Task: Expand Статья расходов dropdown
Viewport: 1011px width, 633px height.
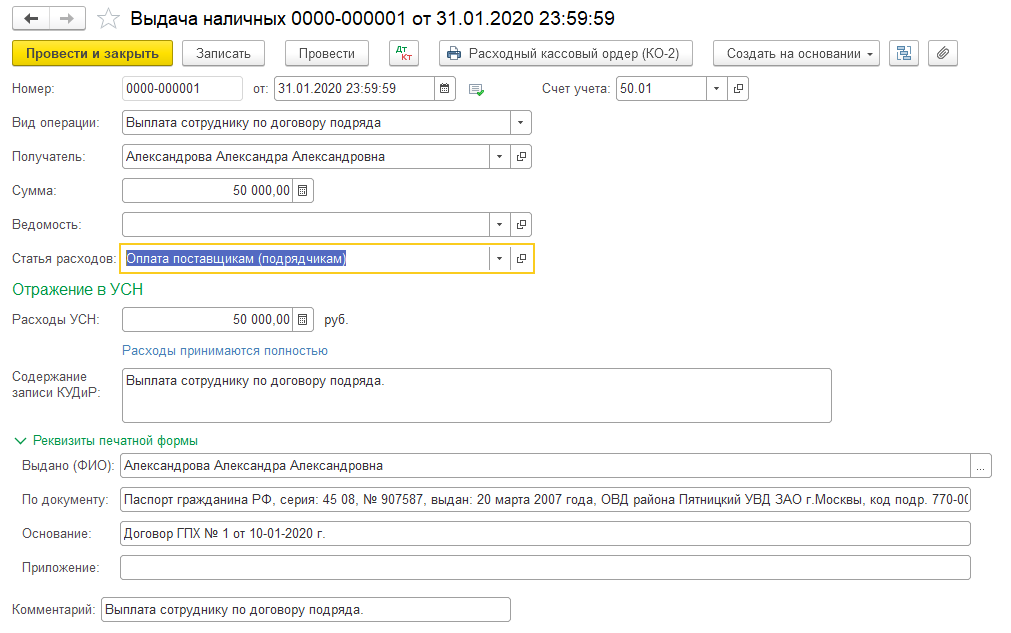Action: [x=499, y=259]
